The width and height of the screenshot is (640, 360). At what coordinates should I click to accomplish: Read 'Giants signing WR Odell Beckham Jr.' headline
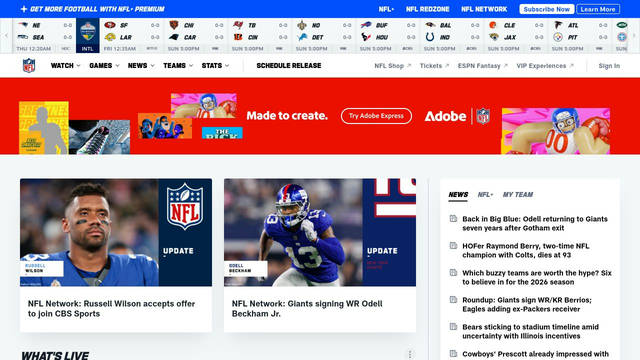point(307,309)
